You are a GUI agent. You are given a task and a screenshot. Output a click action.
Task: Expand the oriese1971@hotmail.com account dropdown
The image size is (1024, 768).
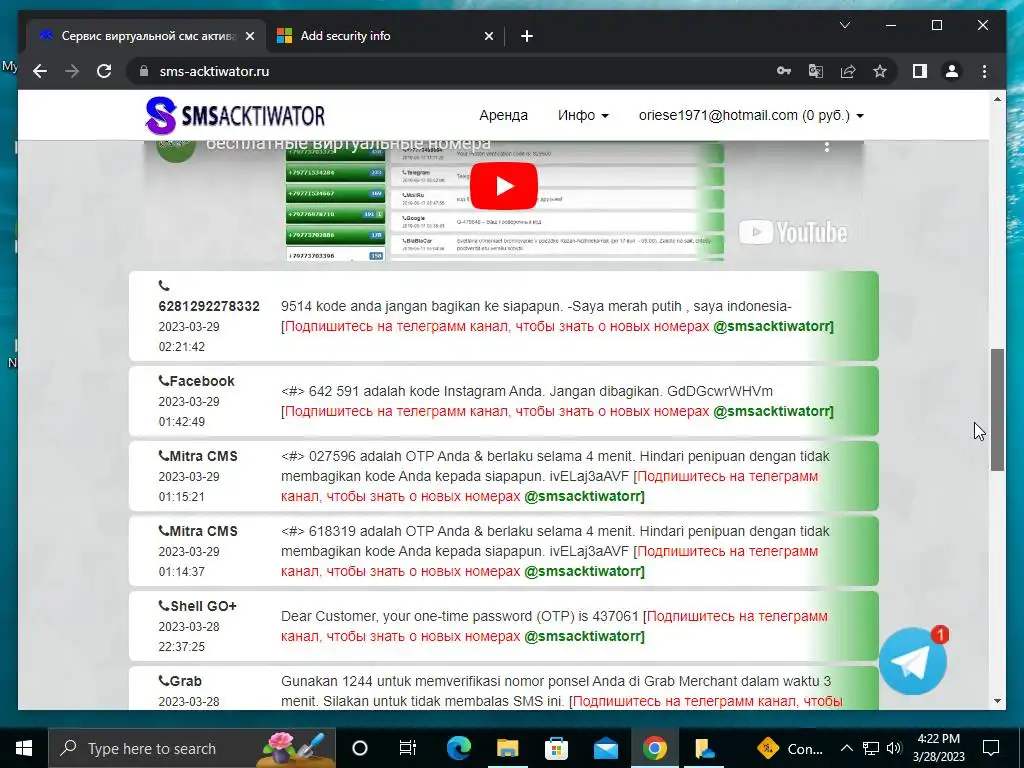(751, 115)
